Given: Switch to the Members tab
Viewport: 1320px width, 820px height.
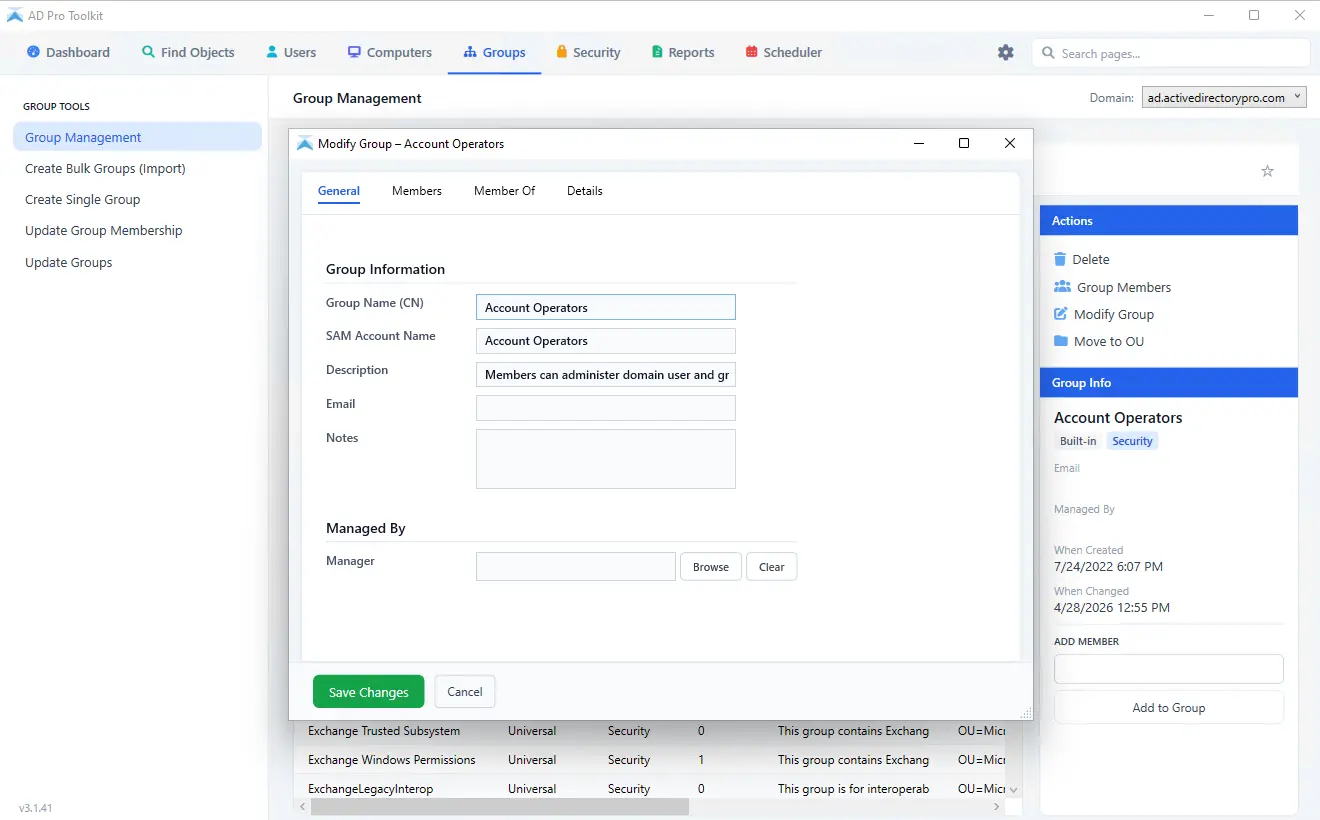Looking at the screenshot, I should coord(417,191).
